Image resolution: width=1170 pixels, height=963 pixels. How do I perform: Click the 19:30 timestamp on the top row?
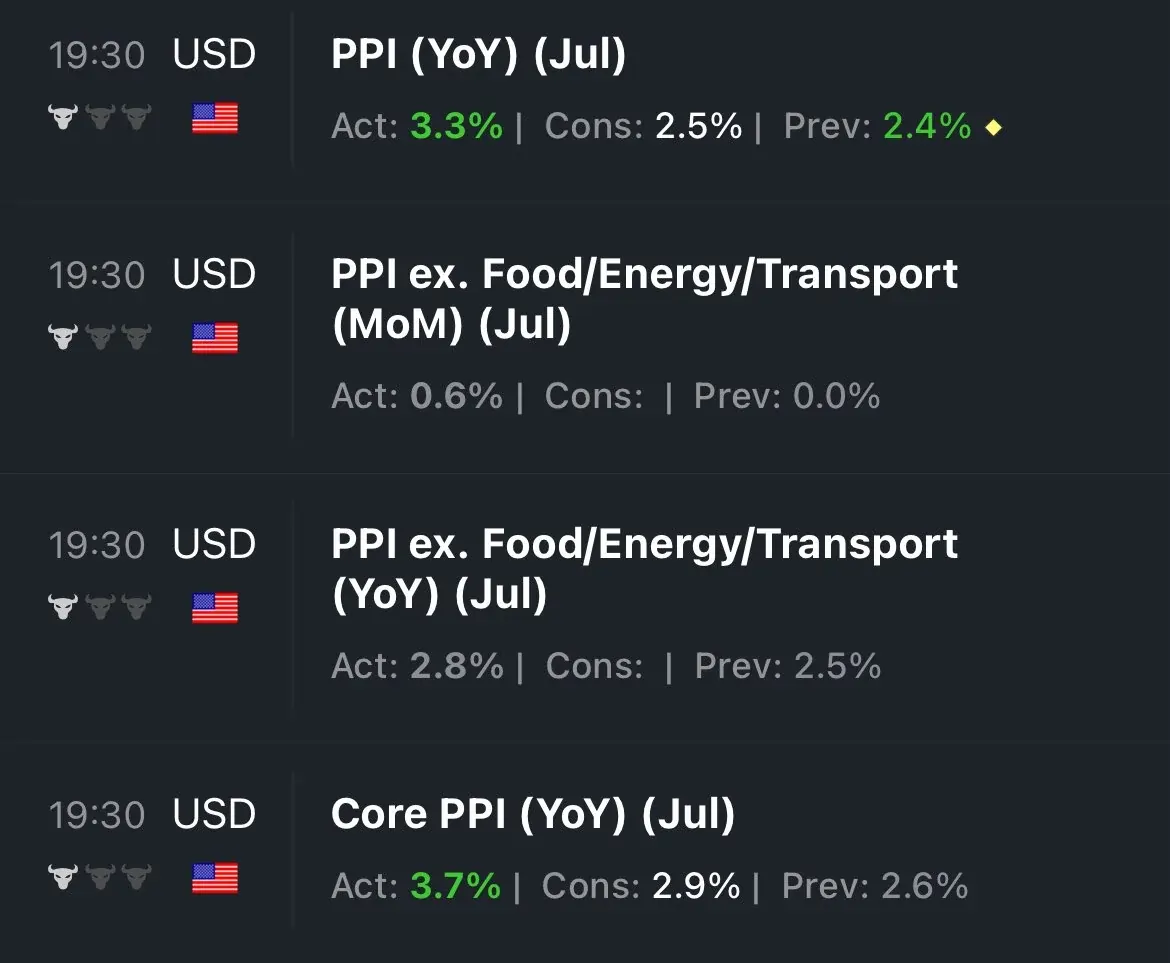coord(97,55)
